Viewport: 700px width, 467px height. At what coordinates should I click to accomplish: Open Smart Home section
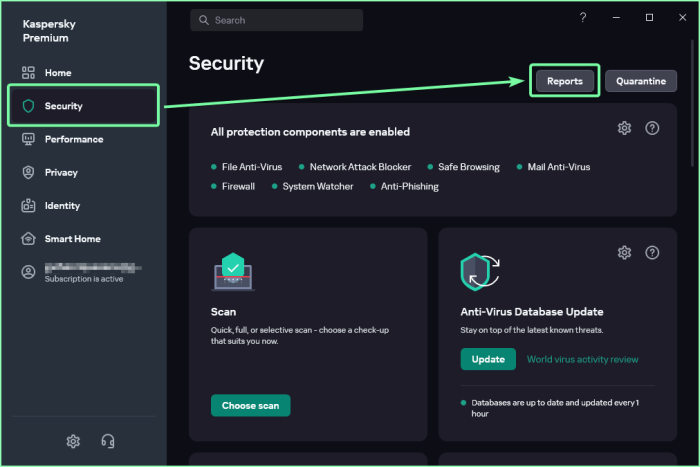pyautogui.click(x=72, y=239)
